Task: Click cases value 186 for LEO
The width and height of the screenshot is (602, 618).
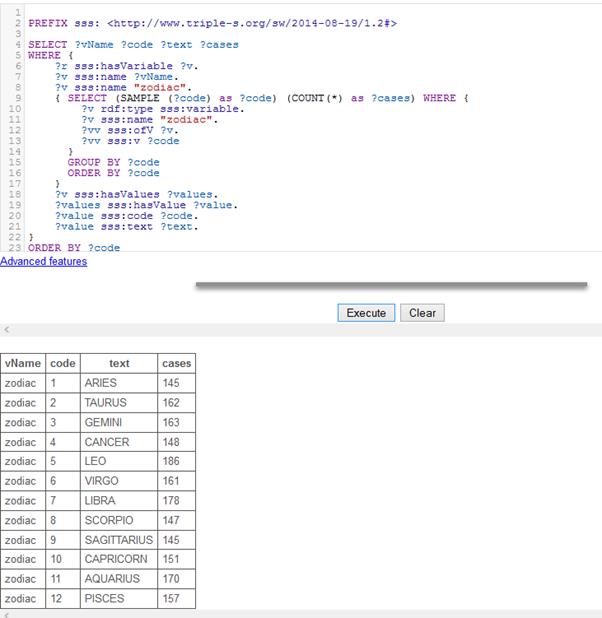Action: (176, 461)
